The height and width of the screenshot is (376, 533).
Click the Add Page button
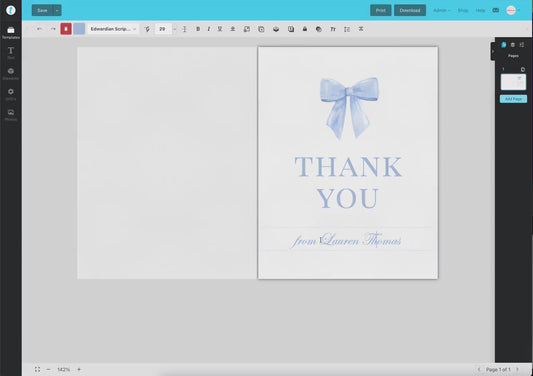513,99
